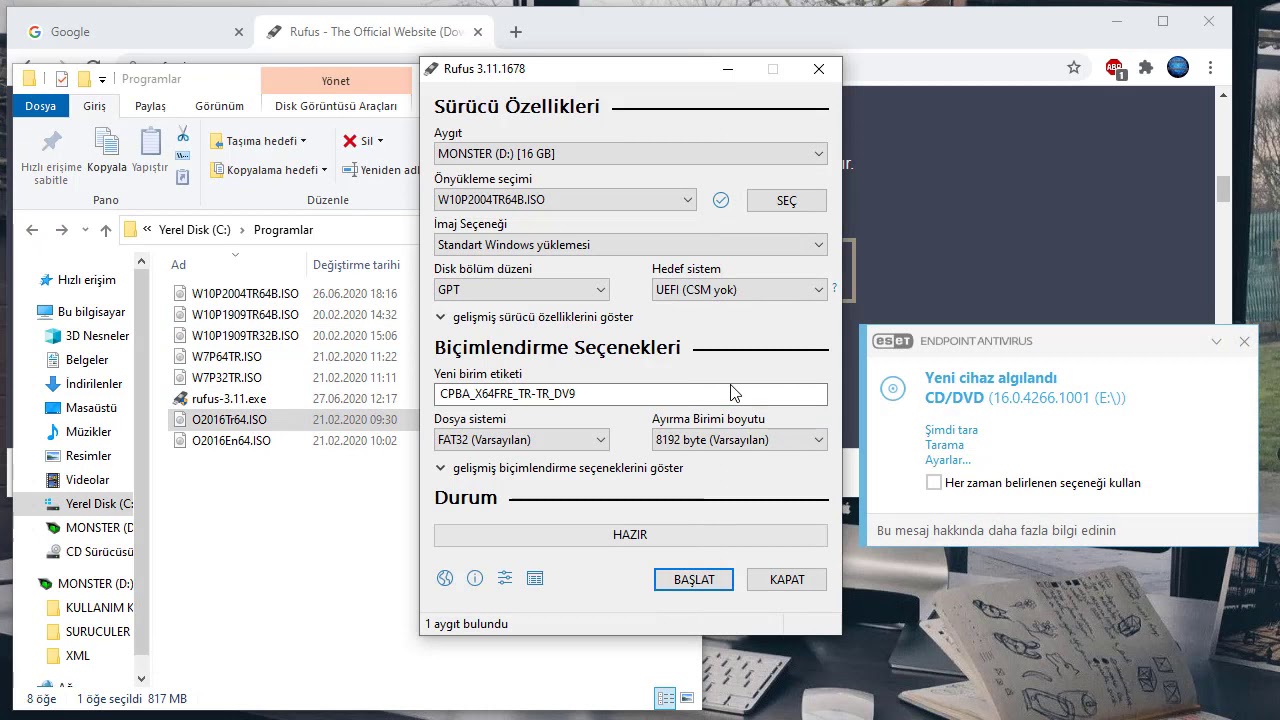The width and height of the screenshot is (1280, 720).
Task: Open Rufus settings sliders icon
Action: click(505, 578)
